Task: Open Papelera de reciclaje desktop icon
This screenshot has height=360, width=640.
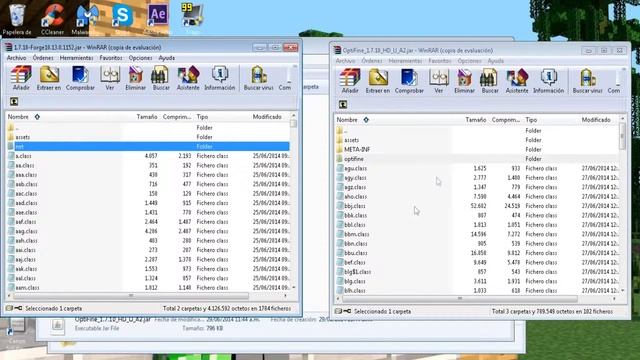Action: (x=17, y=19)
